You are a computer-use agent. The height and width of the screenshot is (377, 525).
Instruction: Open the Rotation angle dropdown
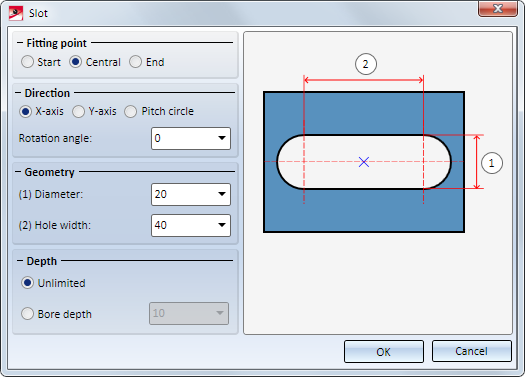(222, 138)
